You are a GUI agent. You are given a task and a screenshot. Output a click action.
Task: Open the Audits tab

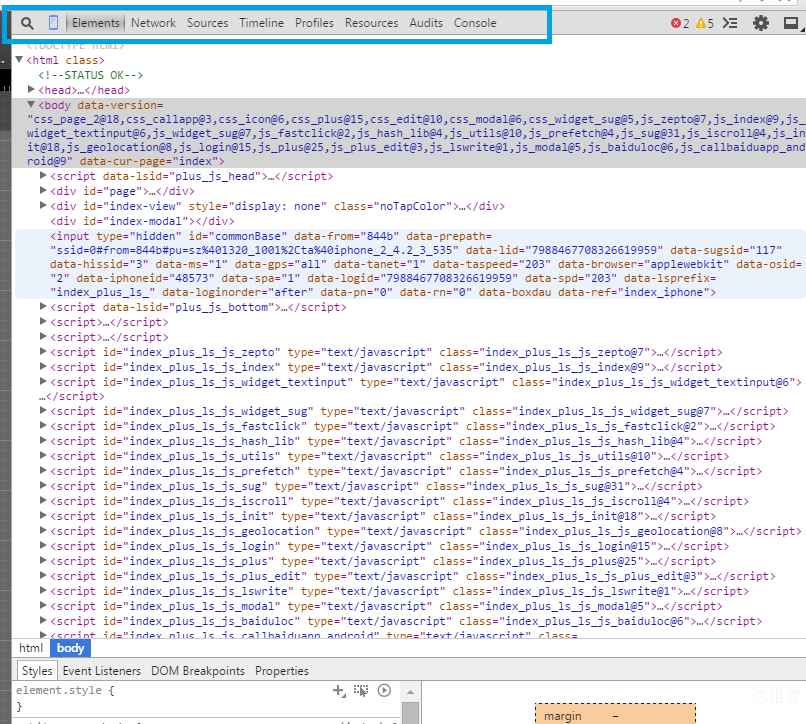tap(426, 23)
